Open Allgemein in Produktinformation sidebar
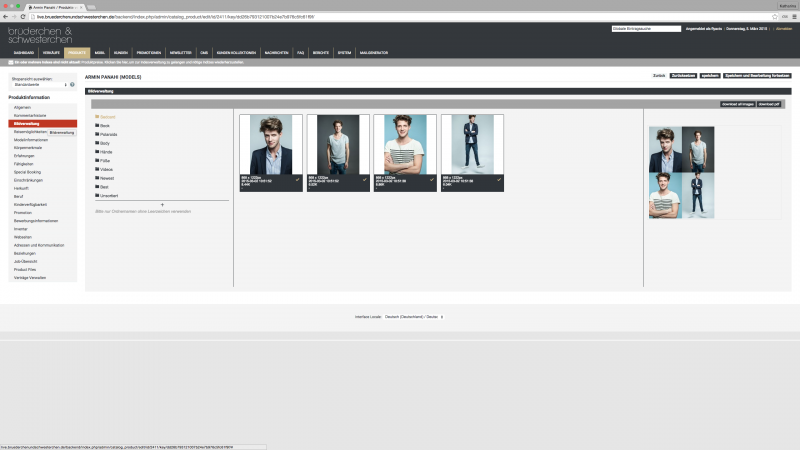This screenshot has width=800, height=450. (22, 107)
